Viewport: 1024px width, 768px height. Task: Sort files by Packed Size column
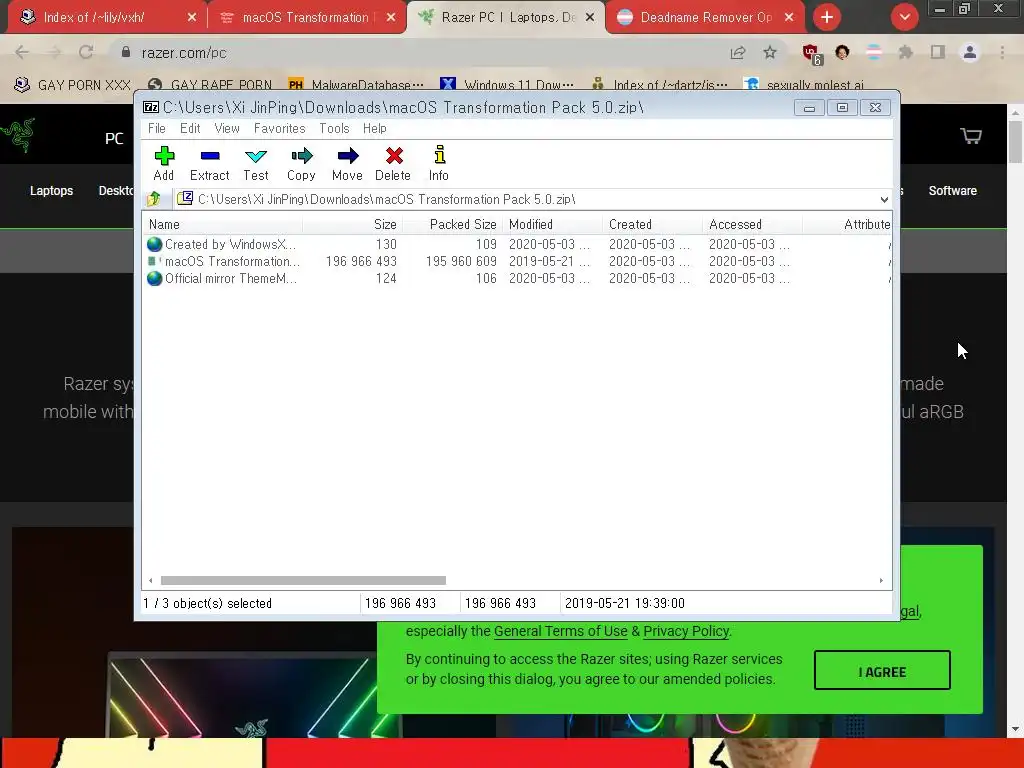click(453, 225)
